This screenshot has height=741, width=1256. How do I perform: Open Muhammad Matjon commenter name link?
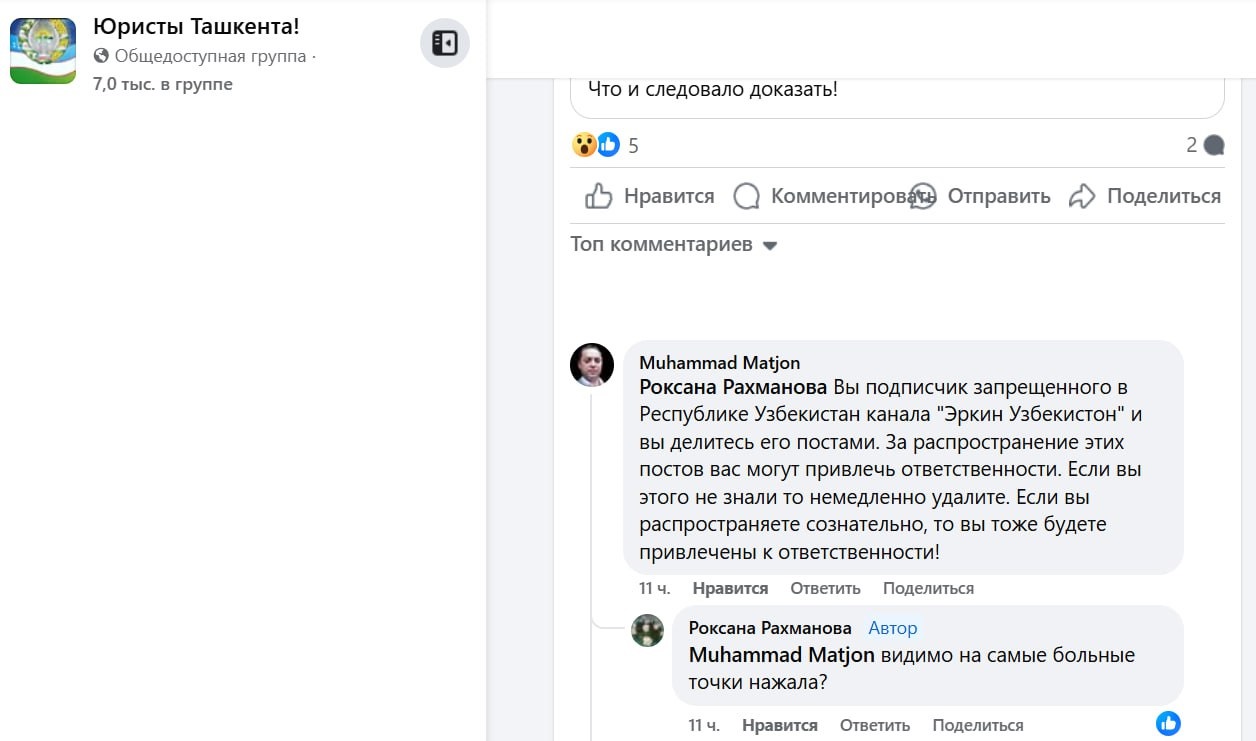coord(719,363)
